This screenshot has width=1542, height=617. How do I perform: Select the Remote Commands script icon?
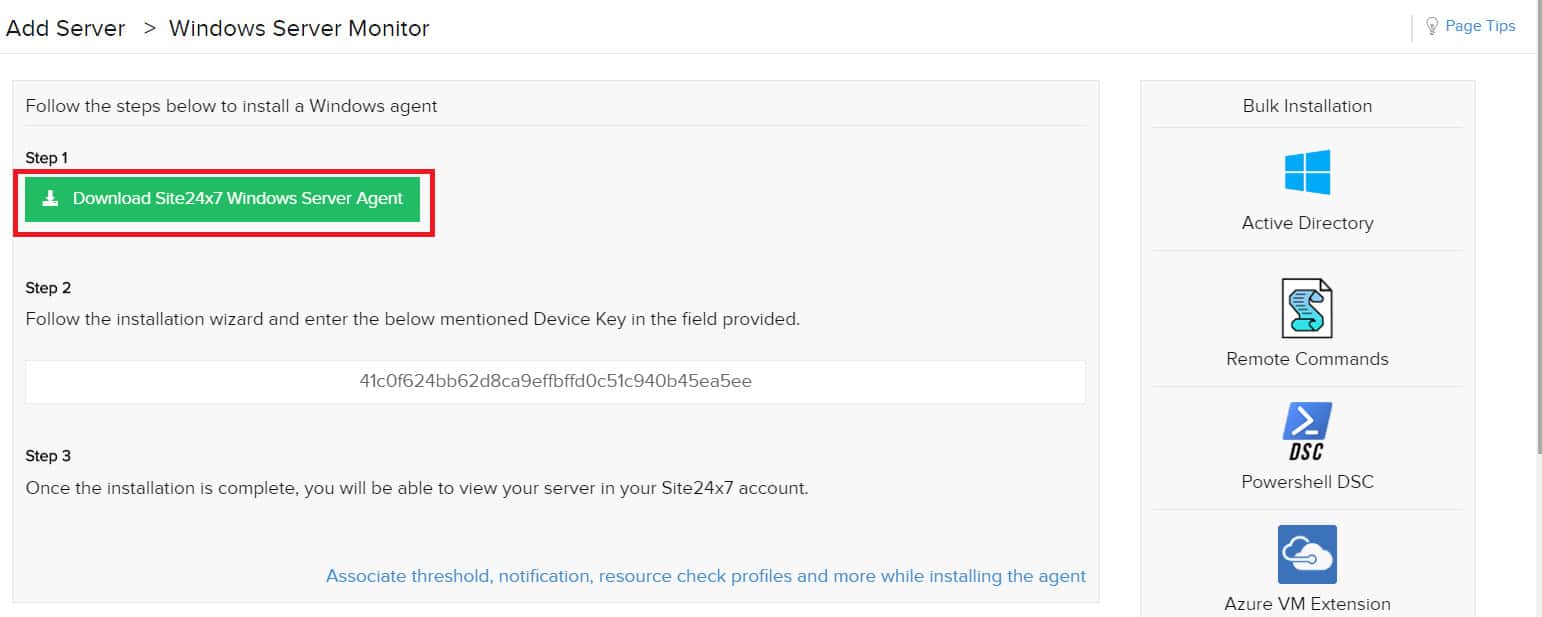(x=1307, y=308)
